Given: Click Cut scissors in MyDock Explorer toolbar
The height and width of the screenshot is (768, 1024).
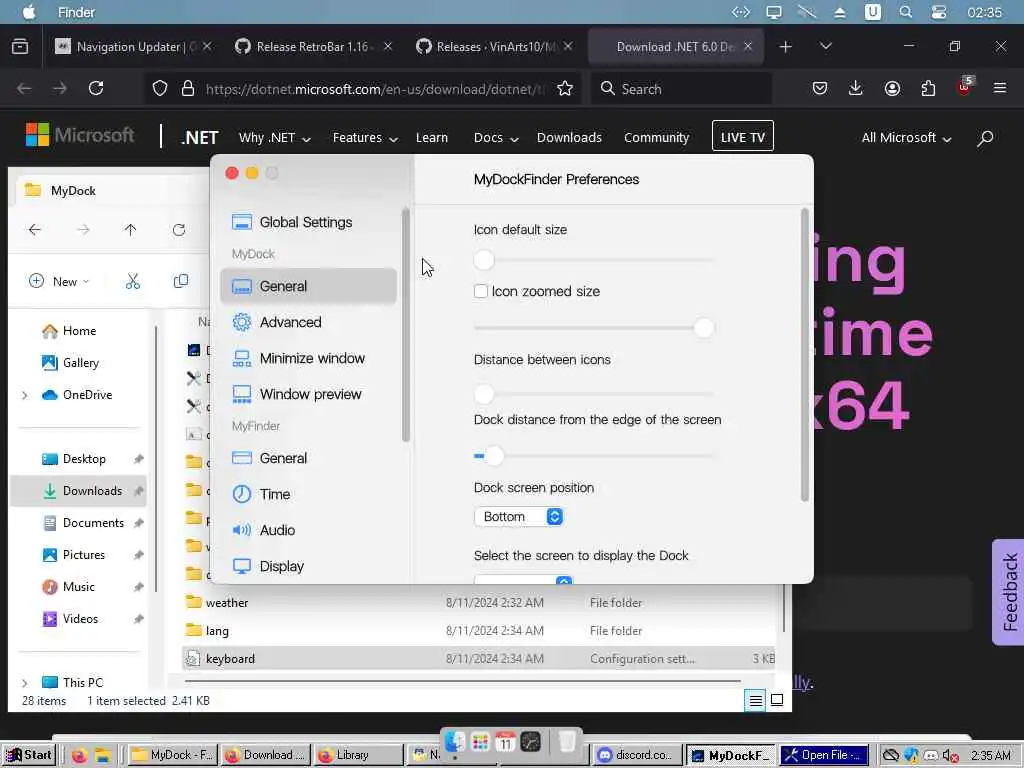Looking at the screenshot, I should click(x=133, y=281).
